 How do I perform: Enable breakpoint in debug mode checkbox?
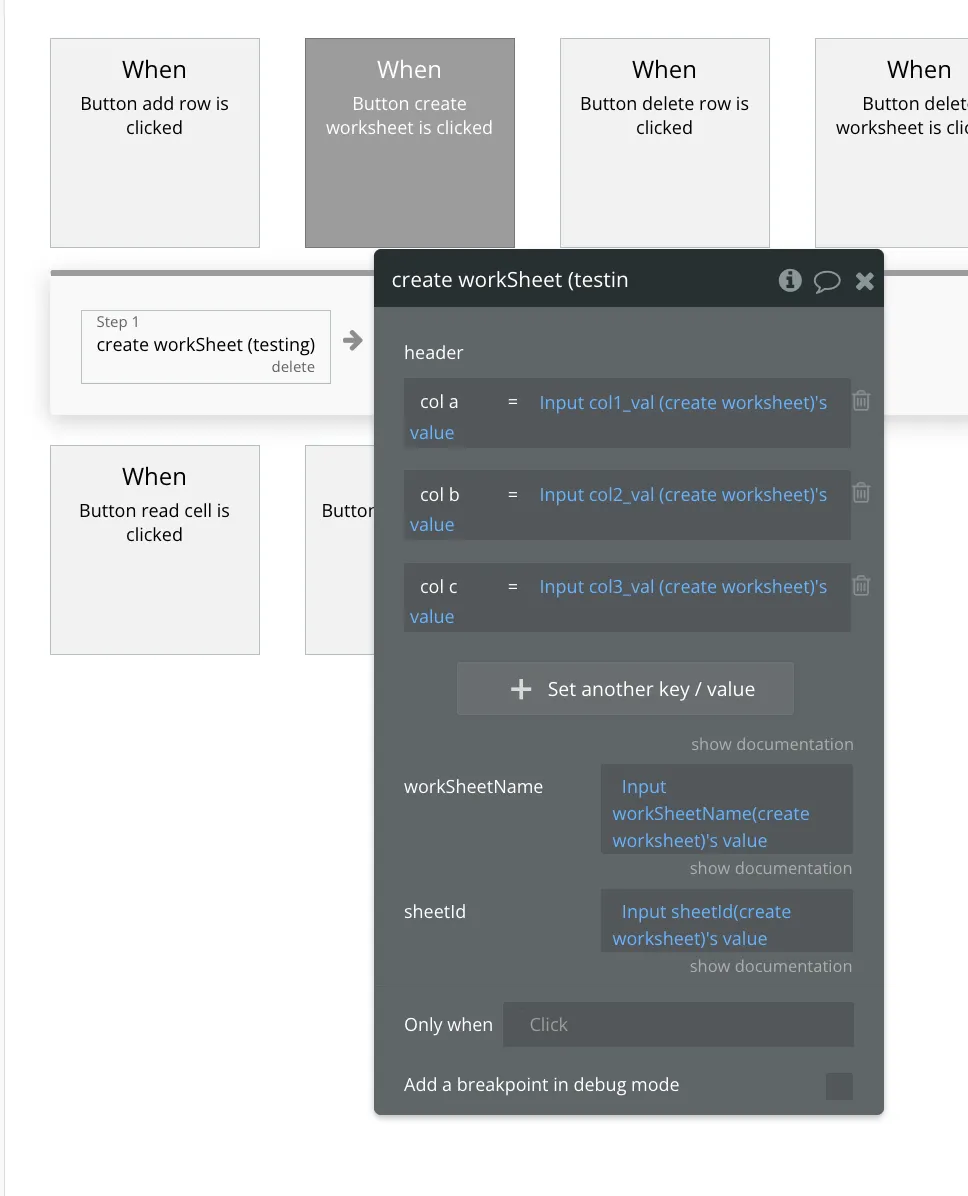[839, 1086]
